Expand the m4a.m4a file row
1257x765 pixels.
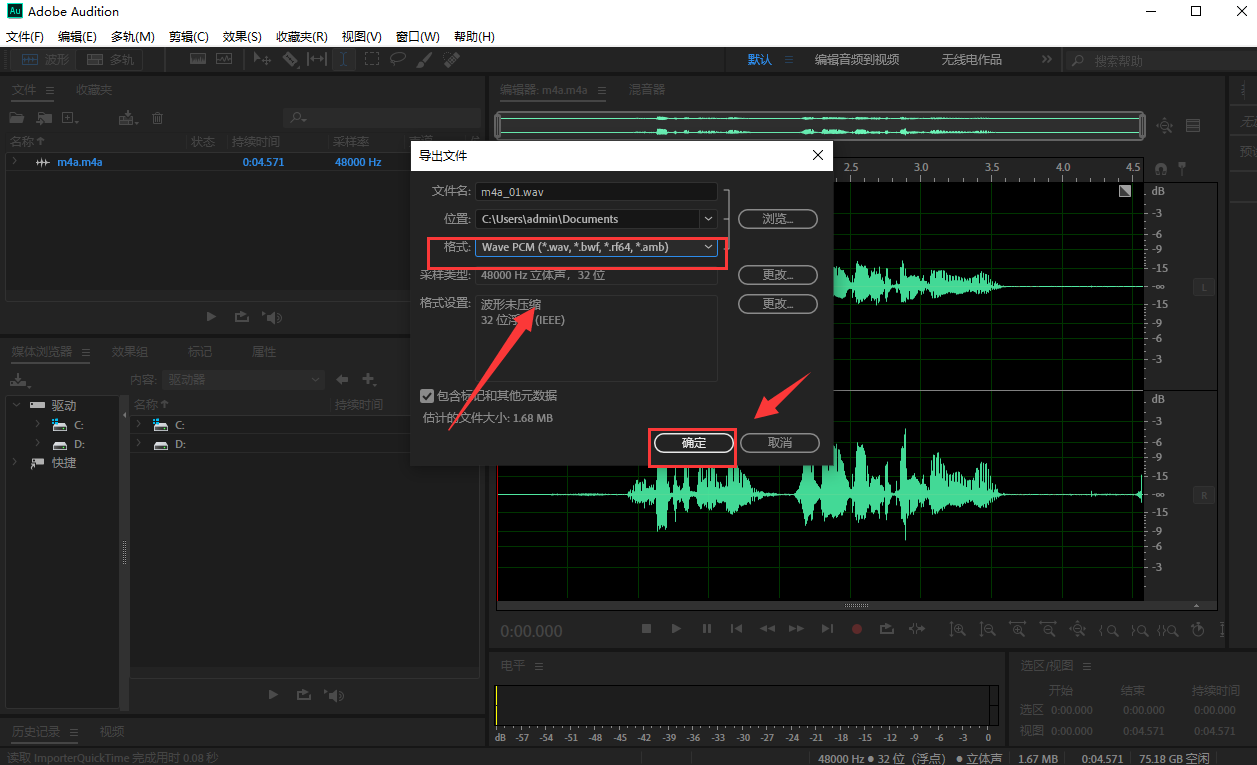(x=14, y=161)
